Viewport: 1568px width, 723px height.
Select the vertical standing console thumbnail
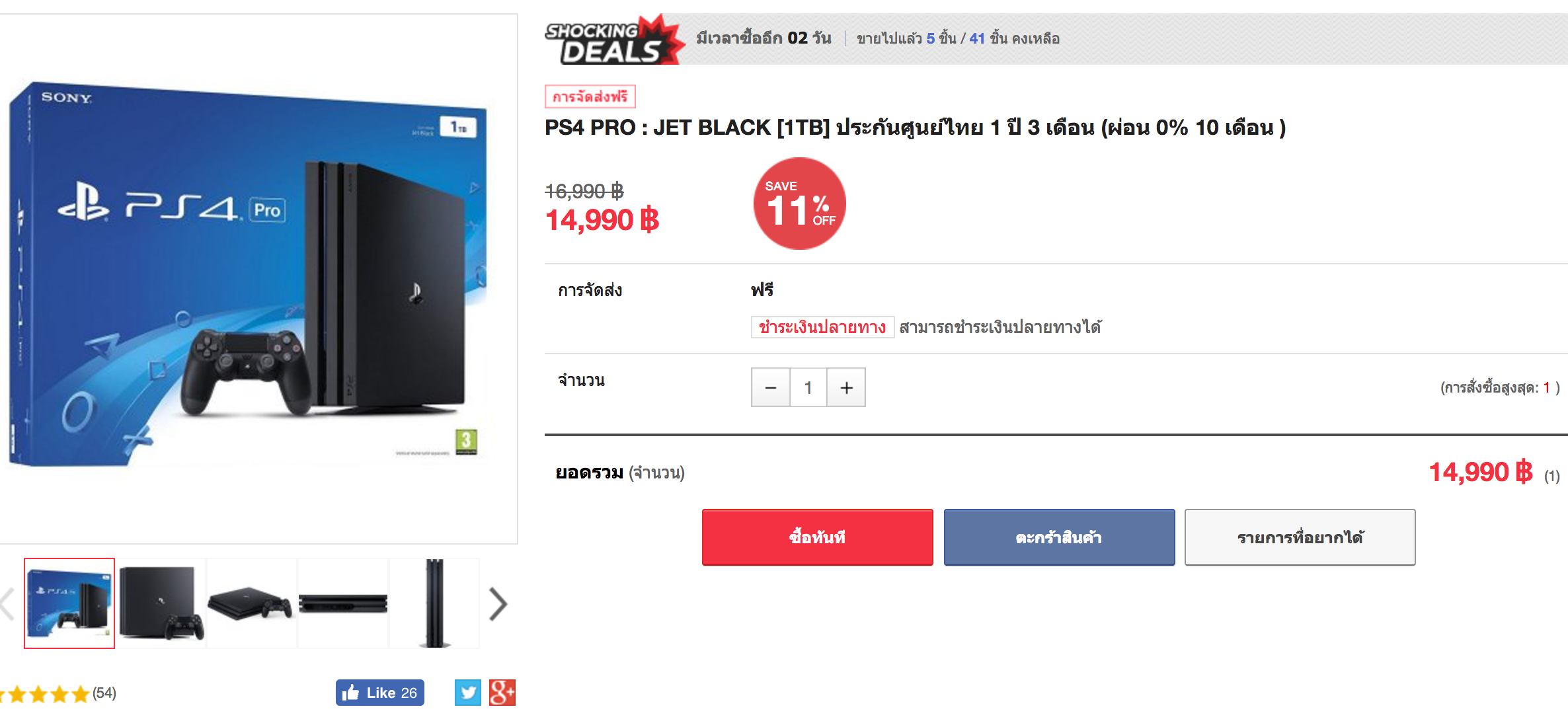click(x=434, y=603)
